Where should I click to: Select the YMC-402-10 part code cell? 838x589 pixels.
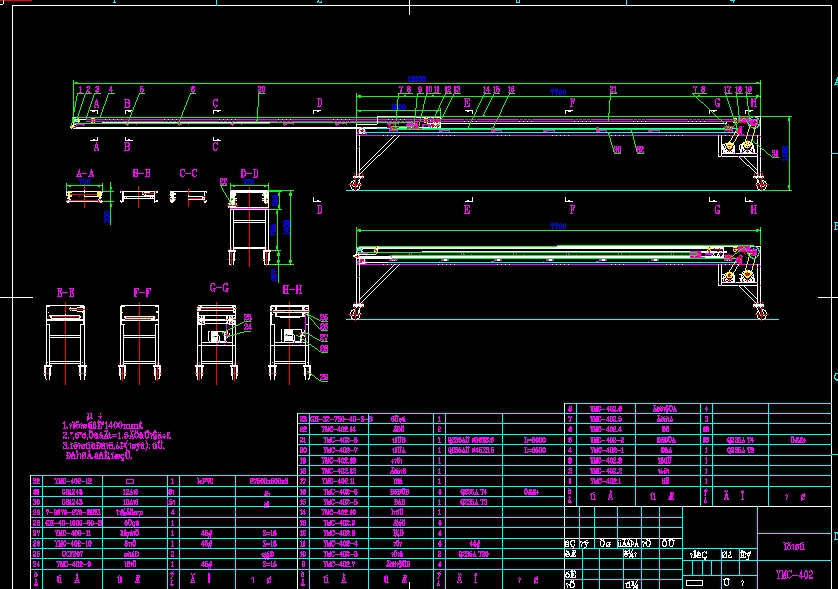point(73,543)
